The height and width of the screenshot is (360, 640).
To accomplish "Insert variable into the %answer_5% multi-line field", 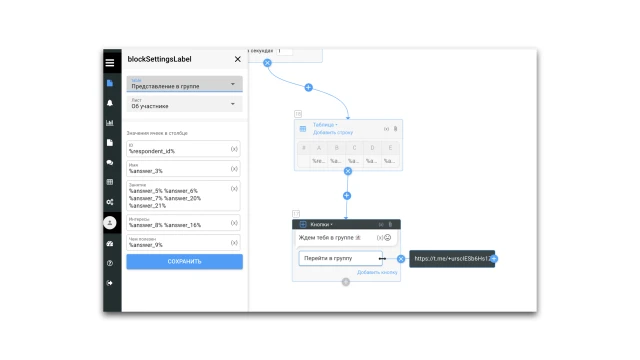I will pos(234,189).
